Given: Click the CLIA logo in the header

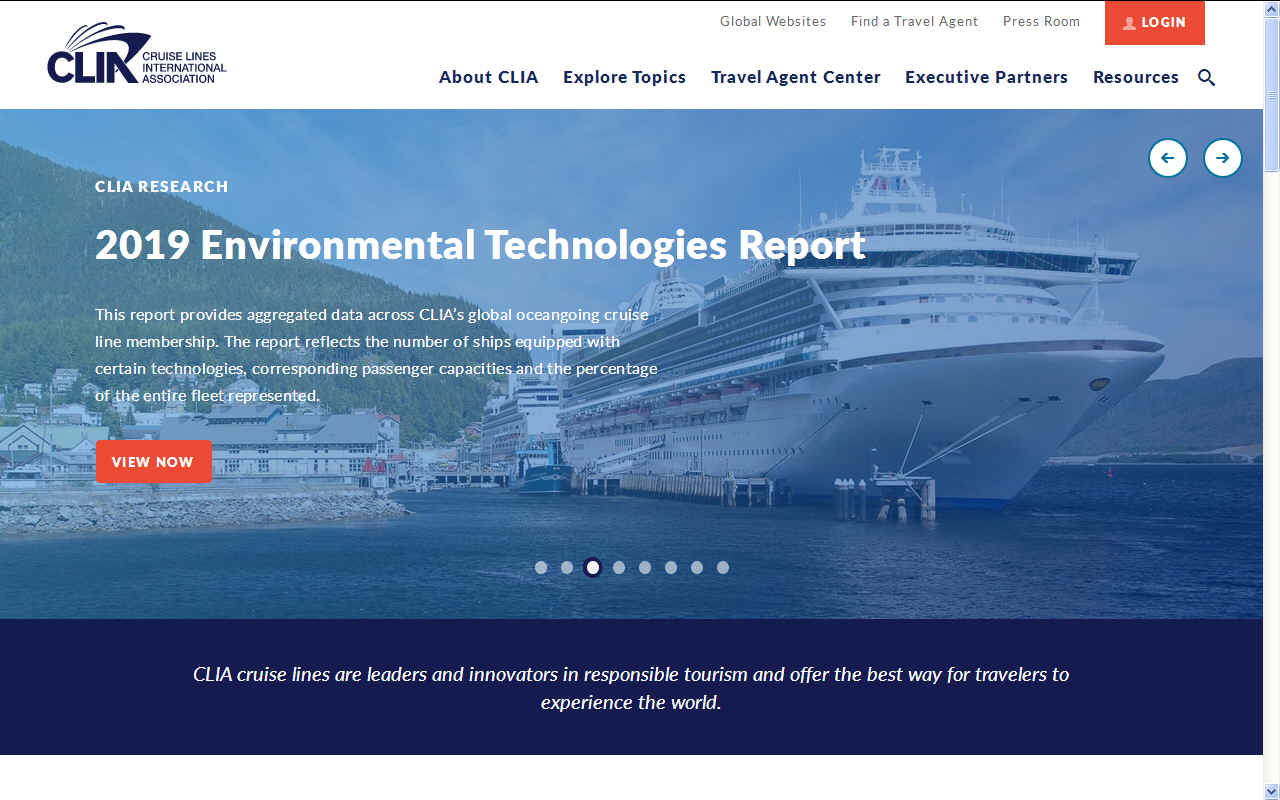Looking at the screenshot, I should pyautogui.click(x=137, y=54).
